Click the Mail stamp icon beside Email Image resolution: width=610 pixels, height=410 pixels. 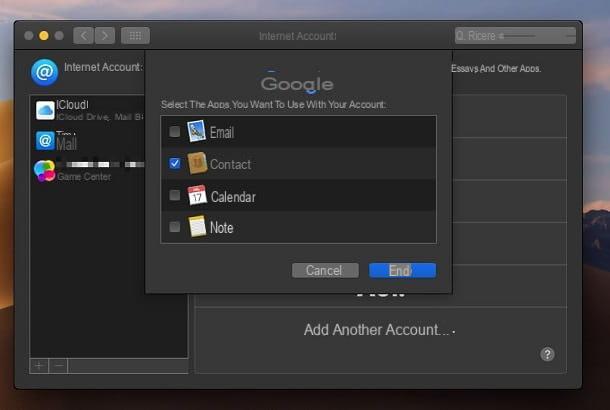click(x=196, y=131)
